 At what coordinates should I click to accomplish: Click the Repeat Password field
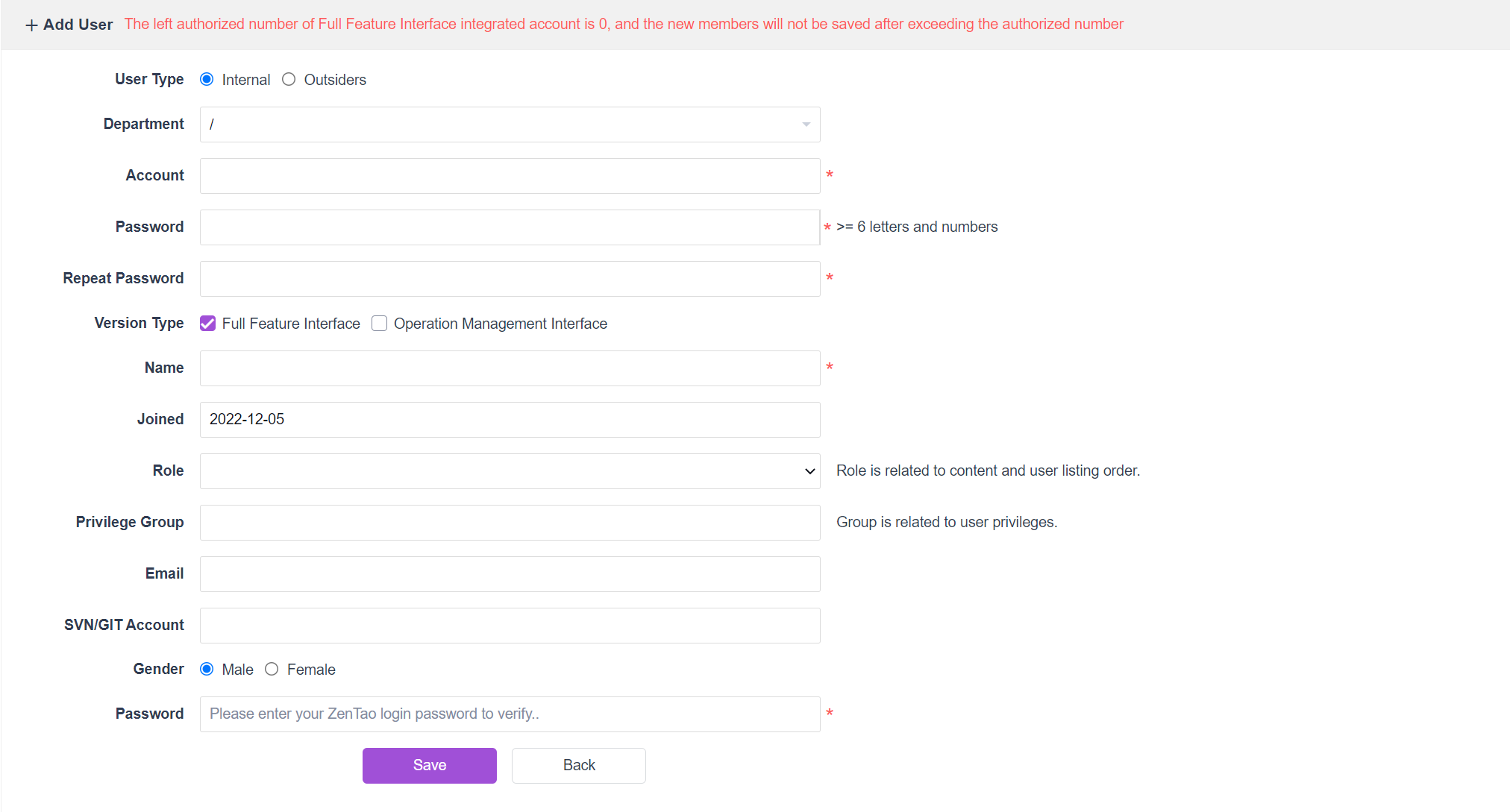[x=510, y=279]
